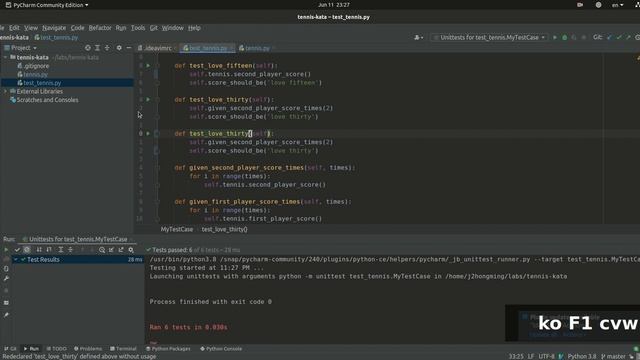Run Unittests with the green toolbar play button
Viewport: 640px width, 360px height.
click(x=555, y=37)
